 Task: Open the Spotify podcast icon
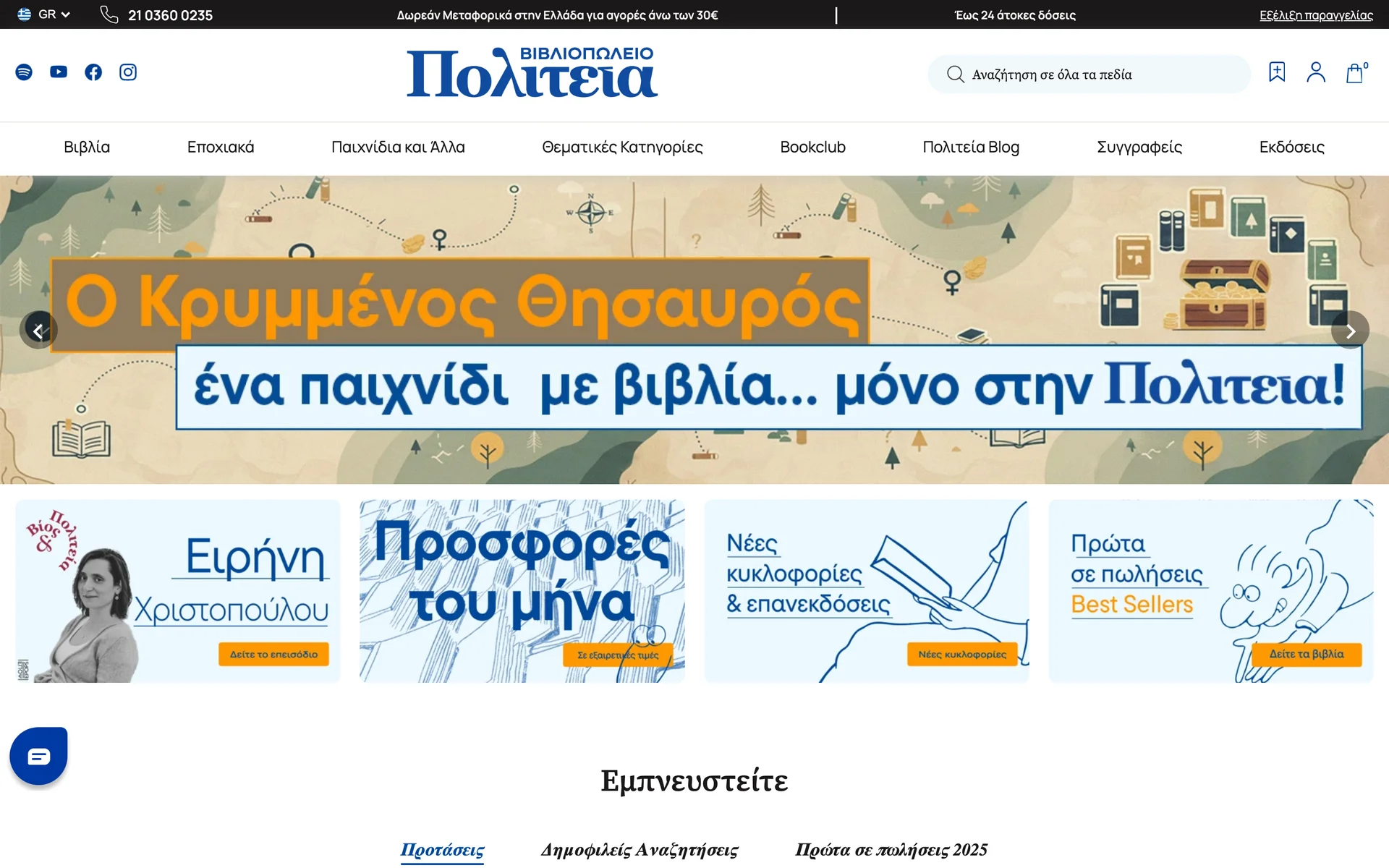click(x=24, y=72)
